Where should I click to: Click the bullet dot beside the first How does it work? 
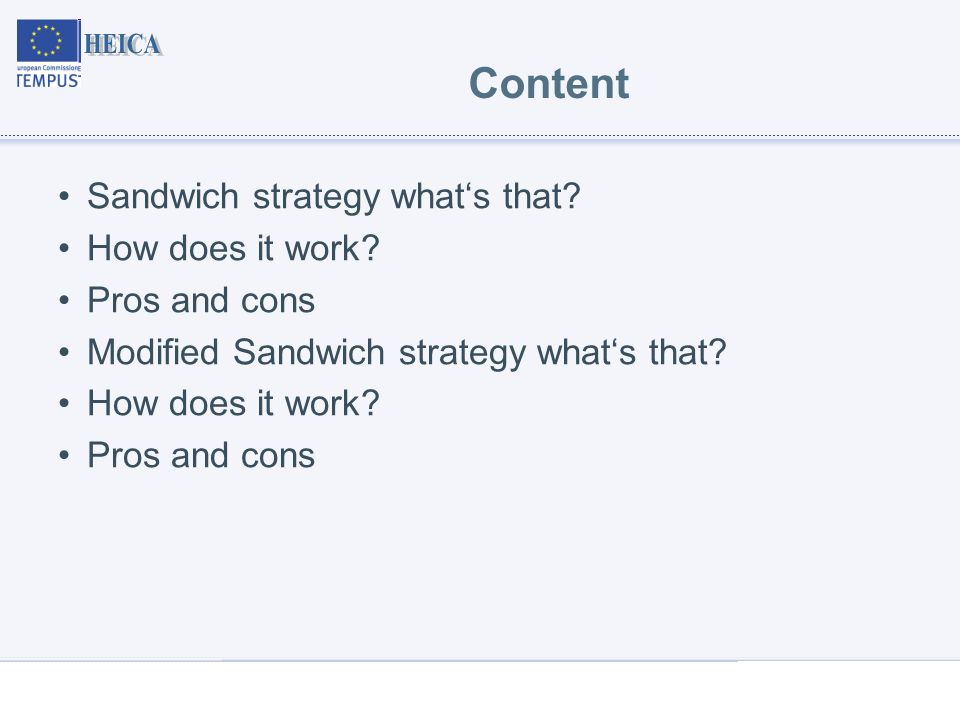(x=64, y=249)
